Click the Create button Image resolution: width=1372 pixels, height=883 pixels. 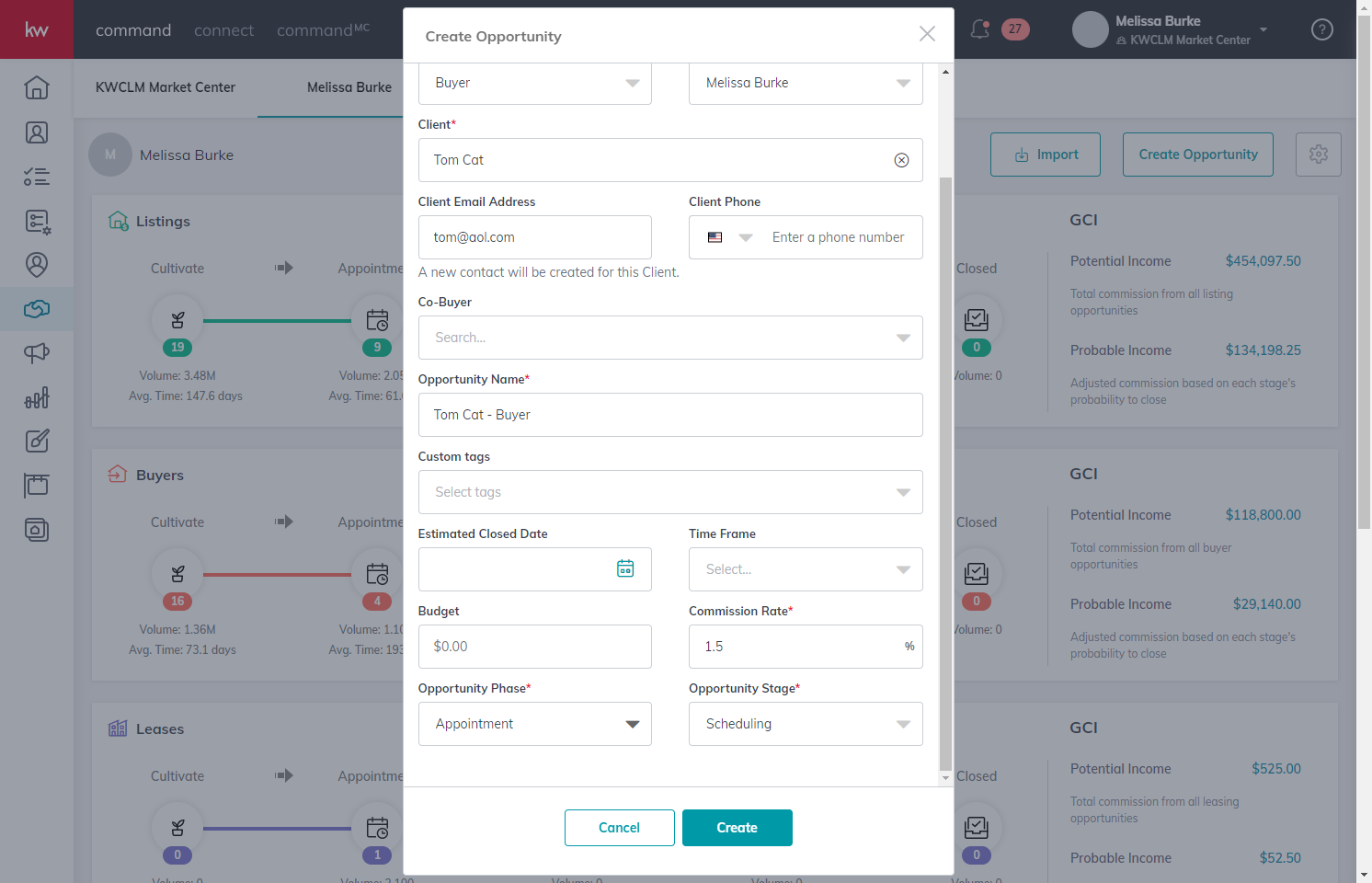click(x=737, y=828)
